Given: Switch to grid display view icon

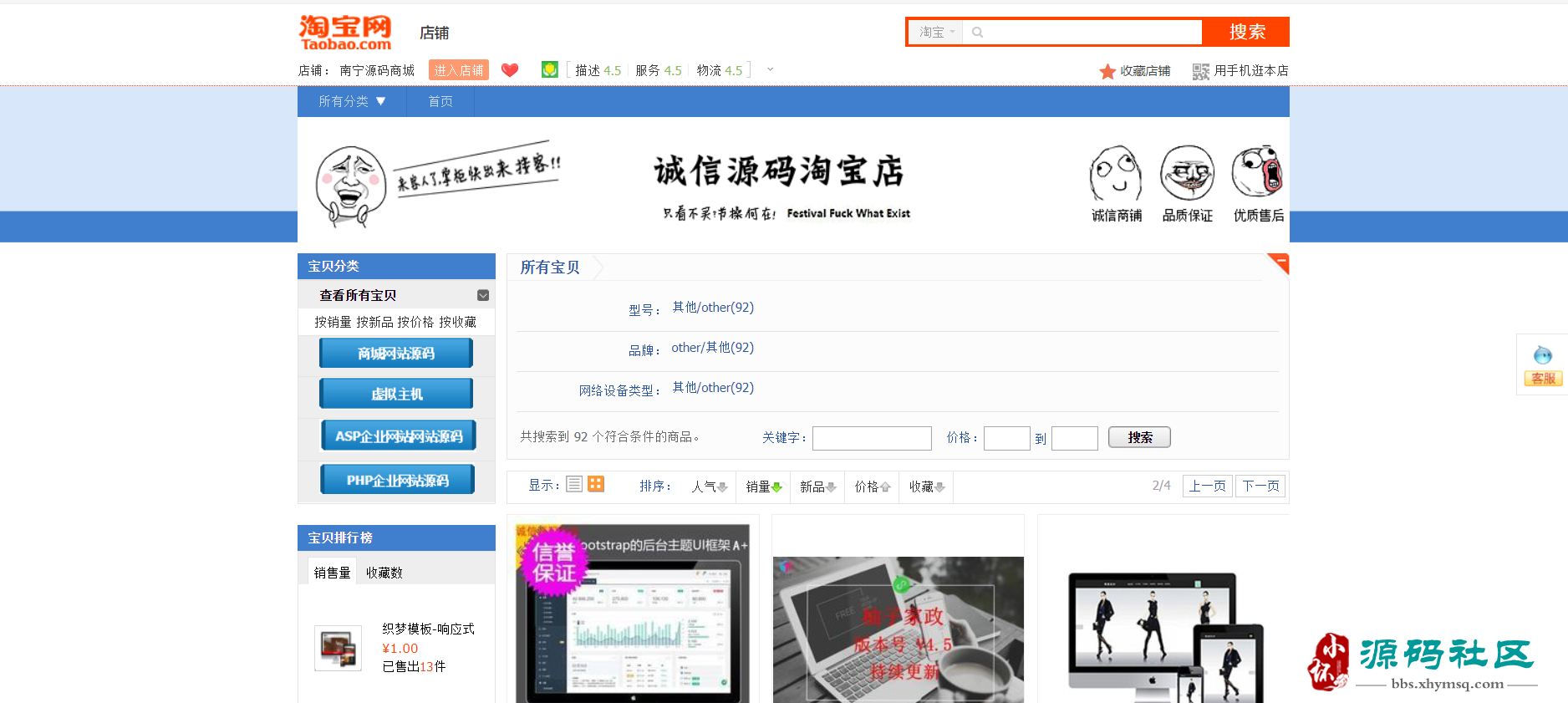Looking at the screenshot, I should pos(596,484).
